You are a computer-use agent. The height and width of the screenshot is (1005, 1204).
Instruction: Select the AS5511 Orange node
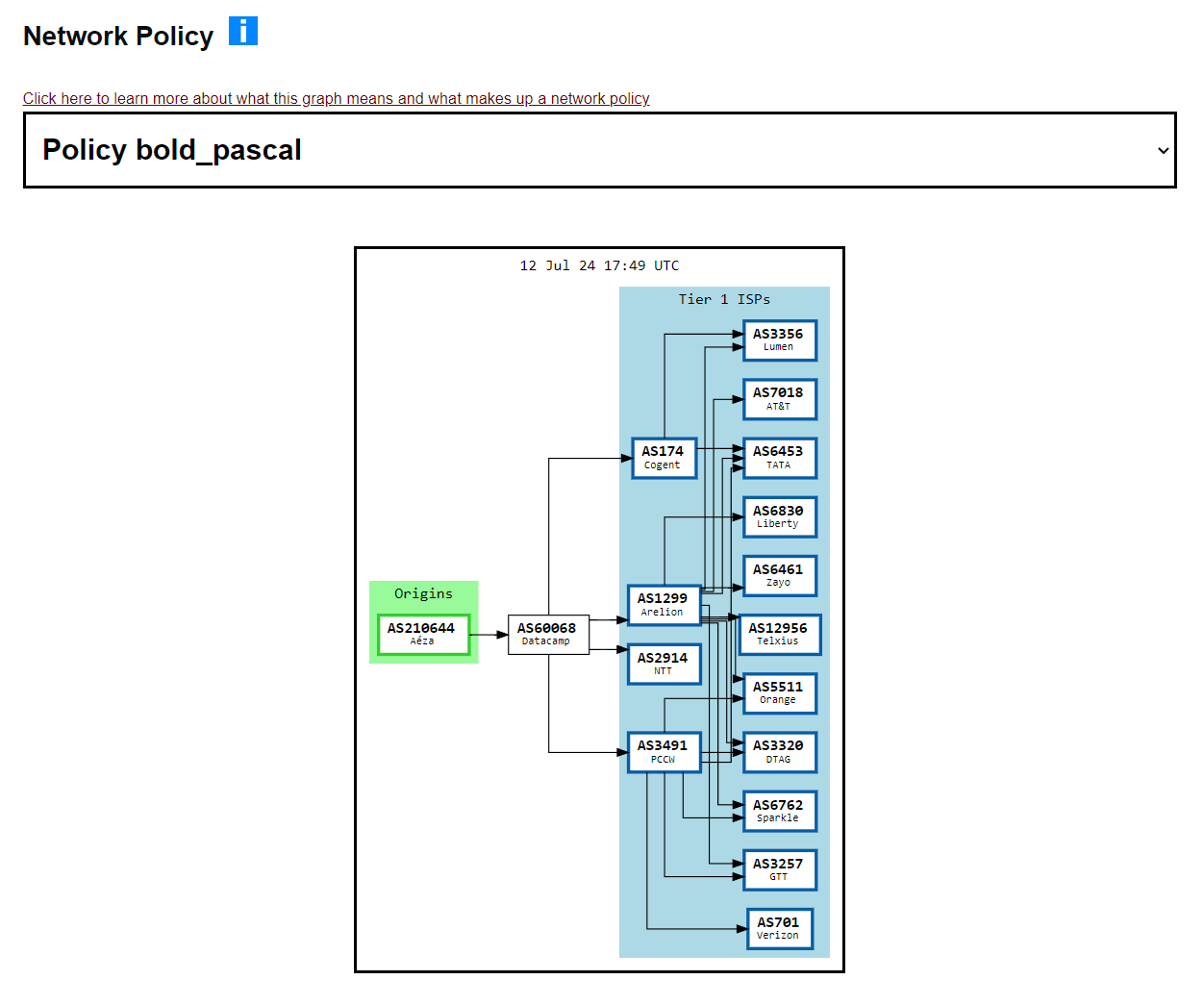[780, 693]
